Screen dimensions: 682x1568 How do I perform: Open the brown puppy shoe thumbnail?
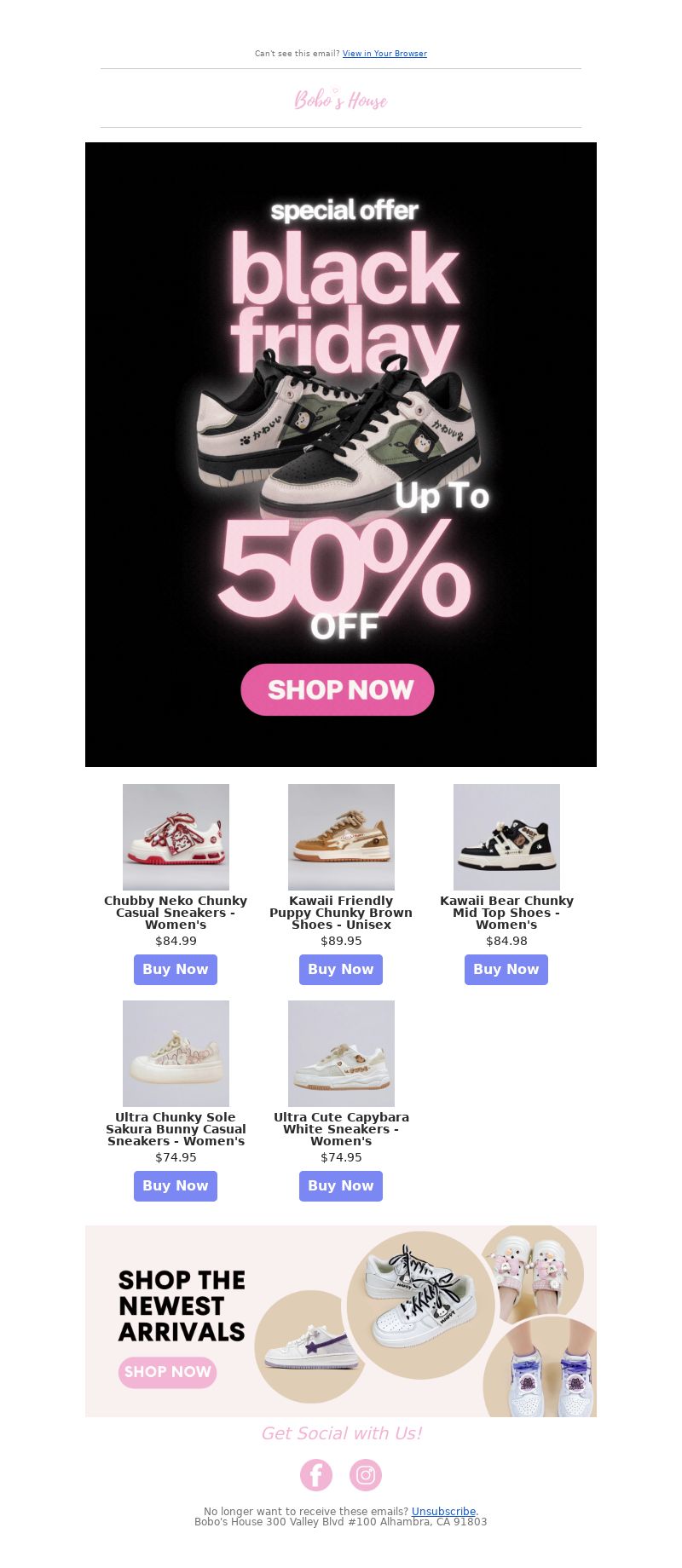341,837
